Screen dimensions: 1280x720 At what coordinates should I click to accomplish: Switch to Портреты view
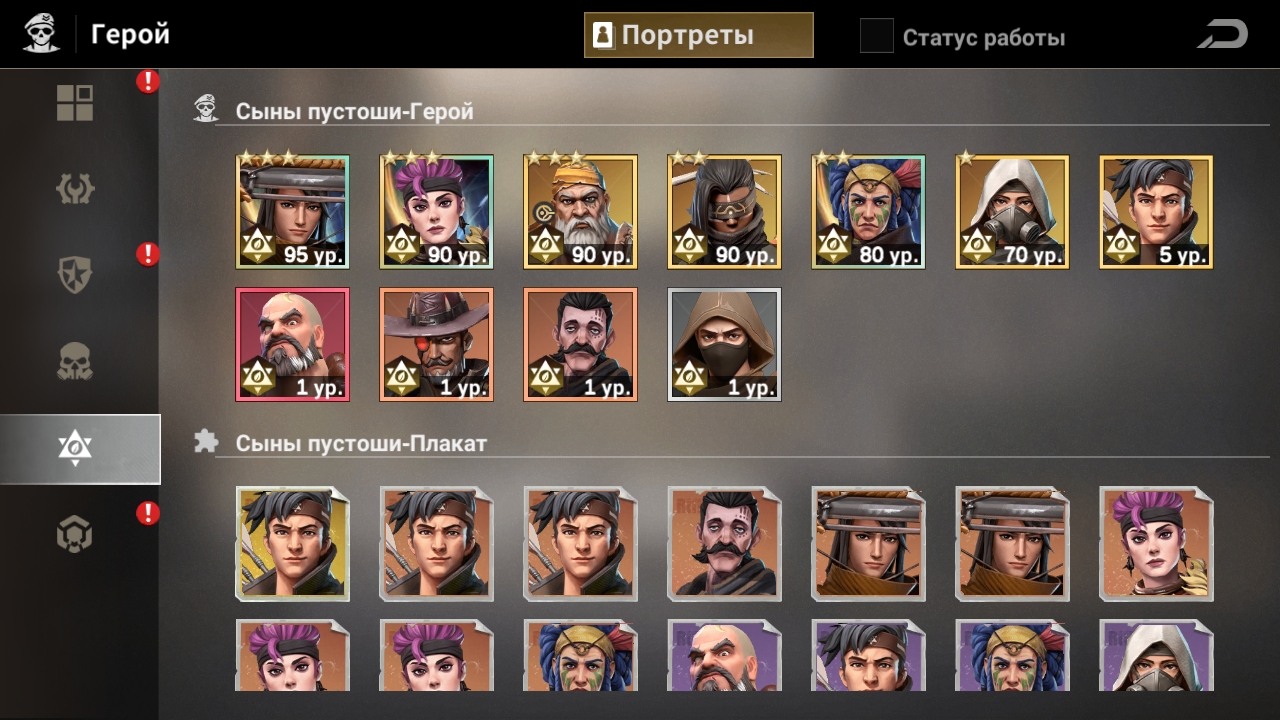tap(699, 35)
